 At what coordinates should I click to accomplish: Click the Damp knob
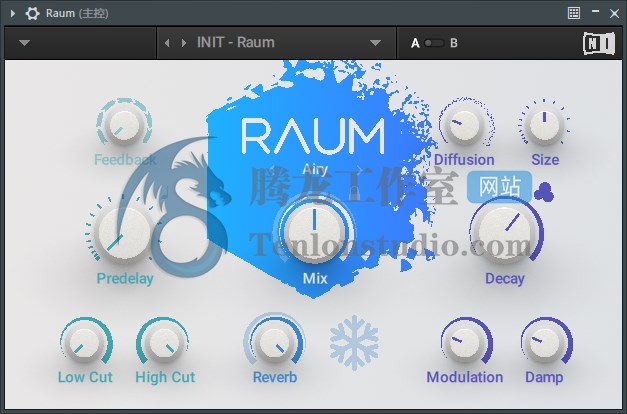pyautogui.click(x=545, y=344)
